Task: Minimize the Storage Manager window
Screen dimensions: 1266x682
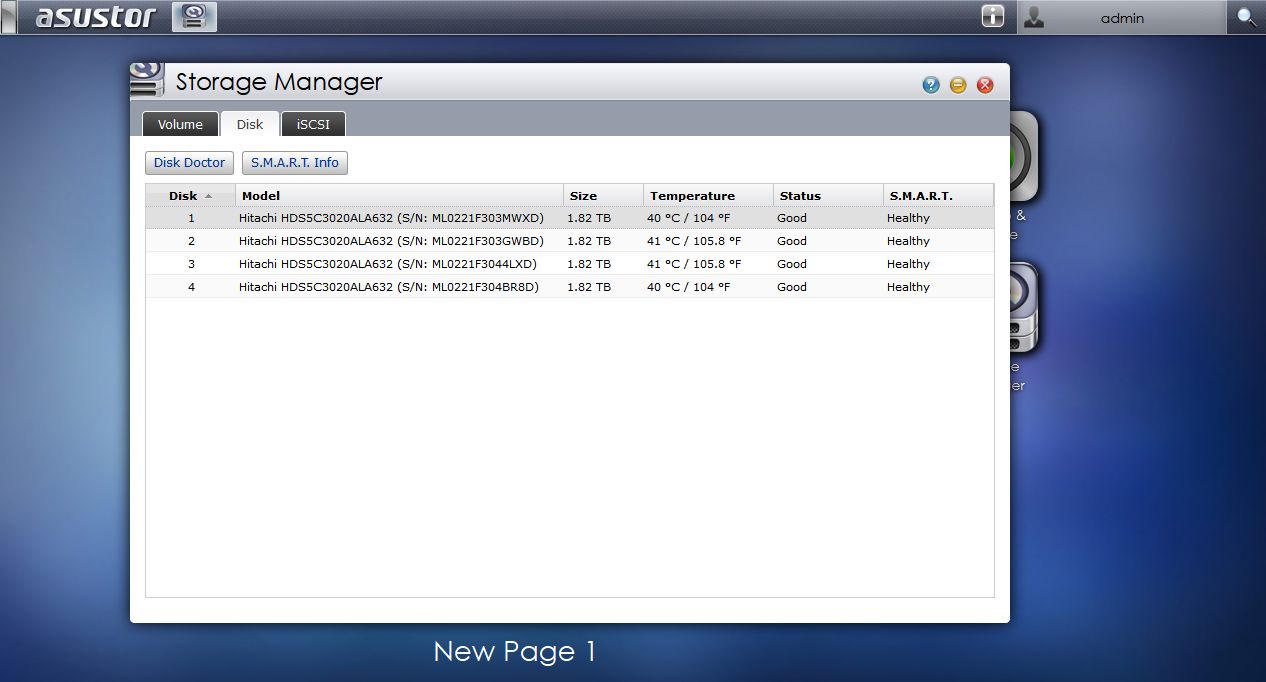Action: point(958,85)
